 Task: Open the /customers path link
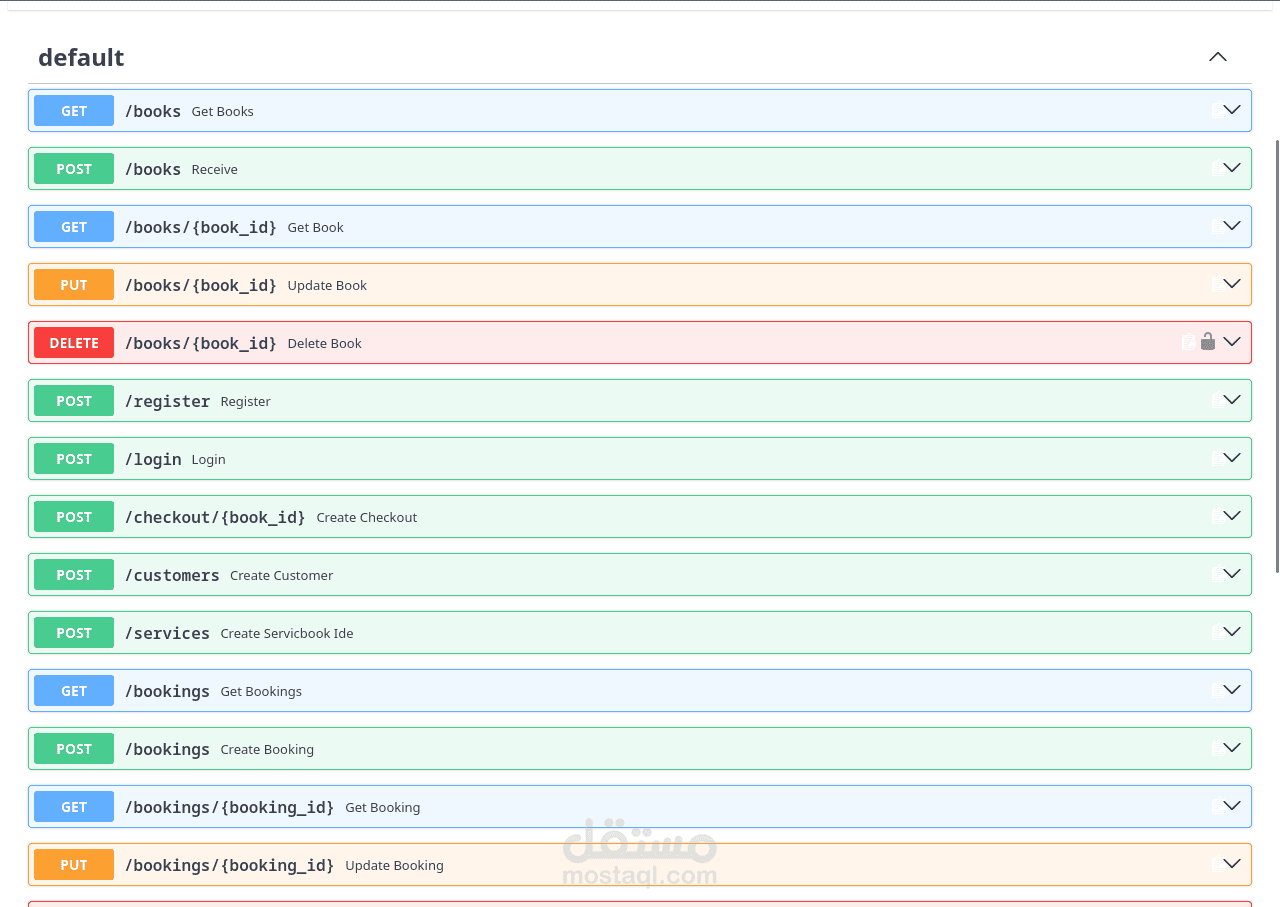pyautogui.click(x=172, y=575)
